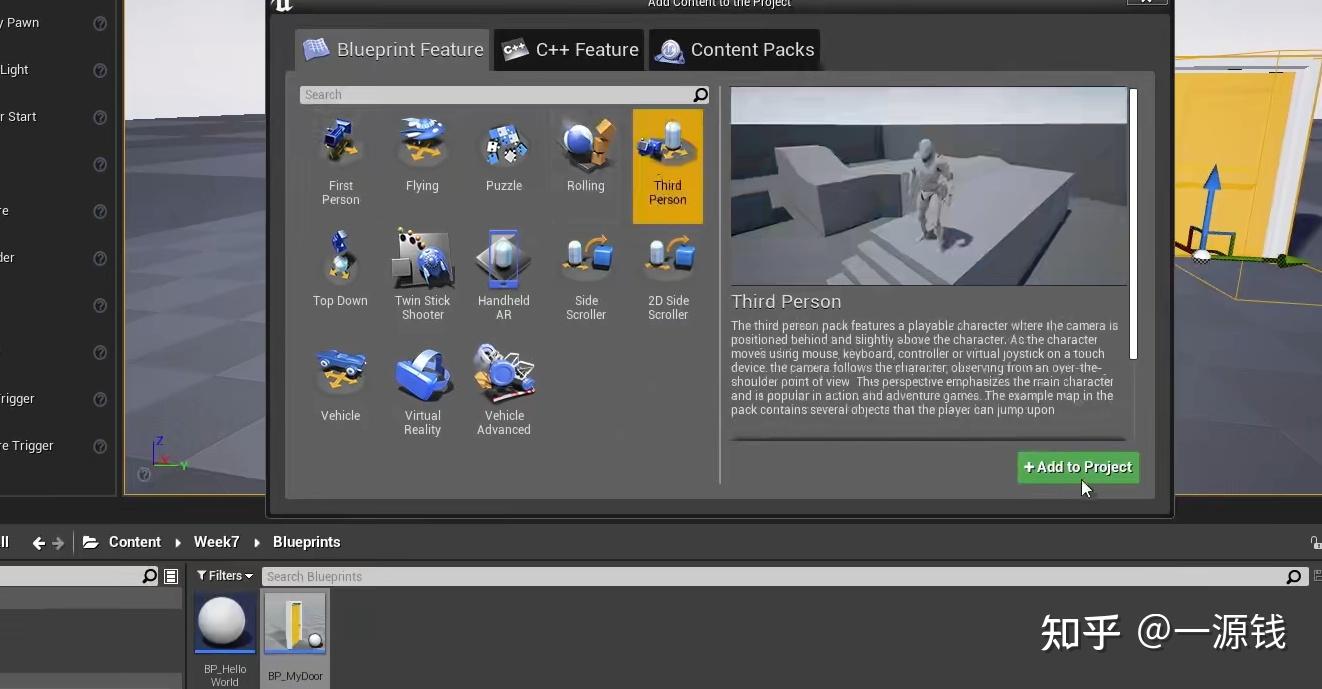Select the Vehicle Advanced template icon
The image size is (1322, 689).
(504, 373)
